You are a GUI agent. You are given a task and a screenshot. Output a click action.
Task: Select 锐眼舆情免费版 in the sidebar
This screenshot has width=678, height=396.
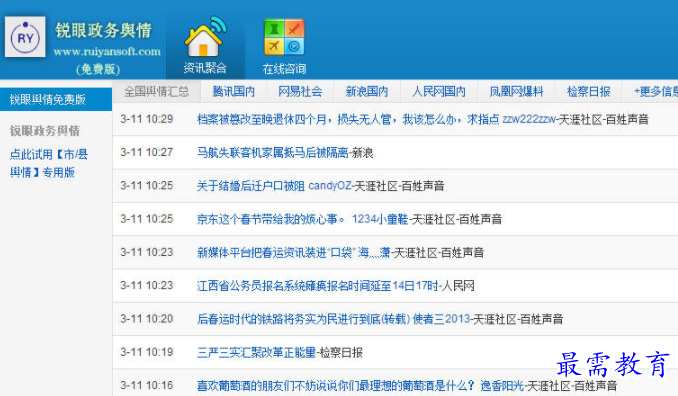coord(56,99)
